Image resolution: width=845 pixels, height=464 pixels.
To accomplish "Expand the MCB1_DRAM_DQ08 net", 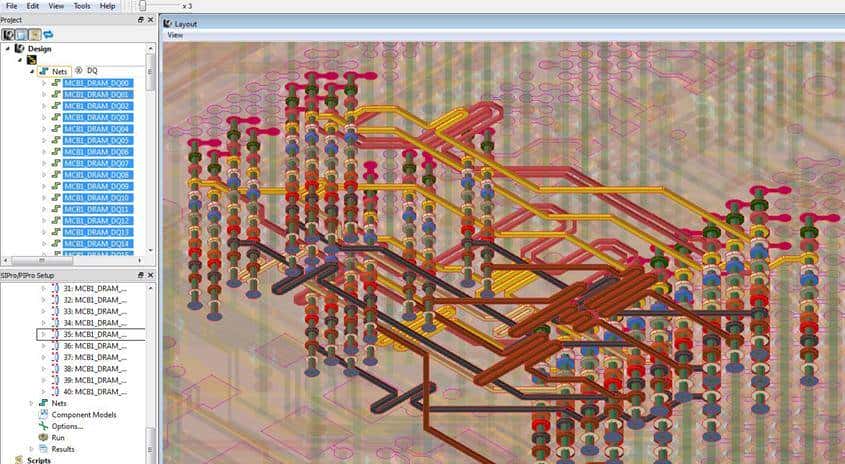I will pyautogui.click(x=44, y=175).
